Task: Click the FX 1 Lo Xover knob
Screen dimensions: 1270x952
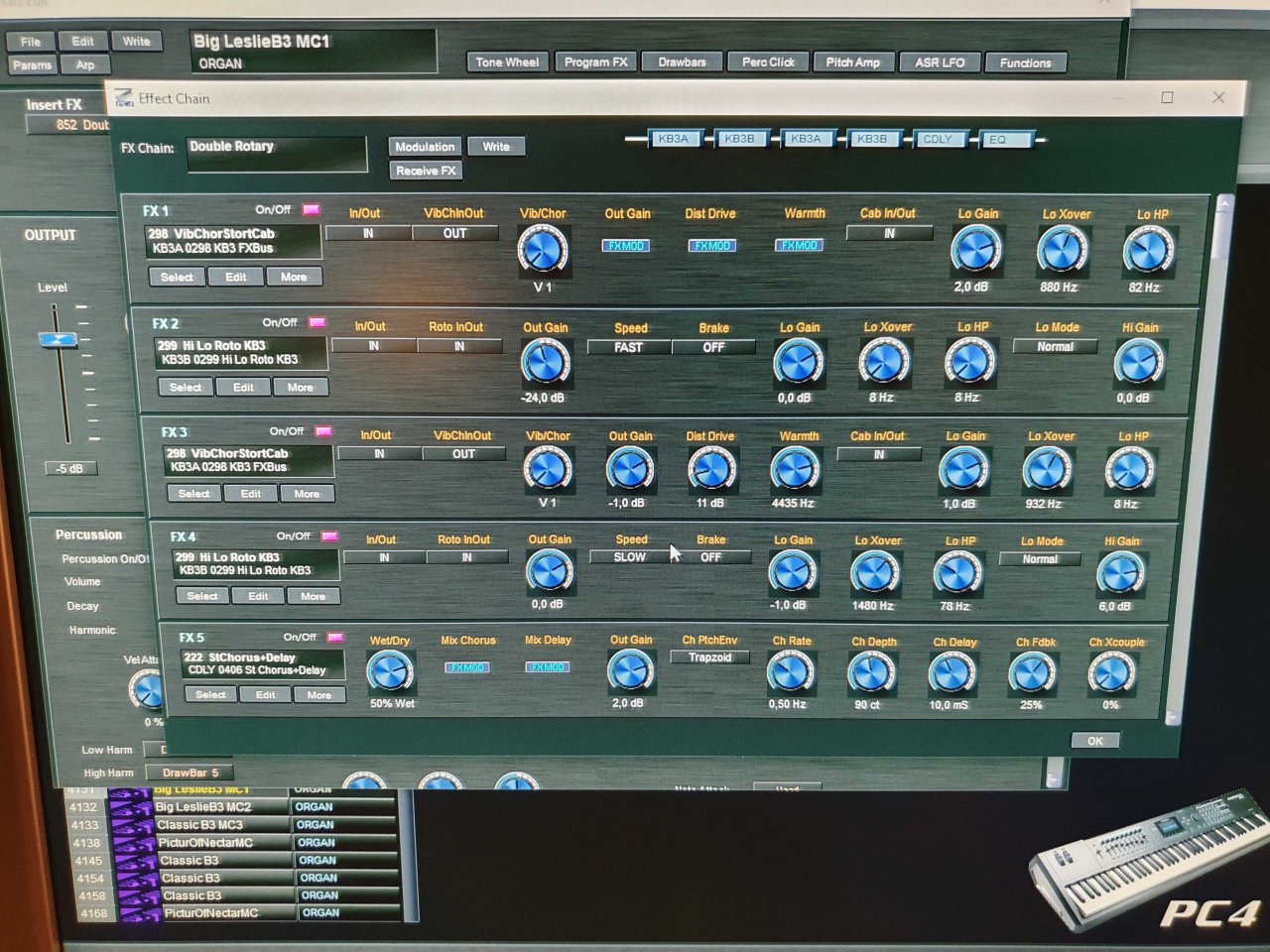Action: coord(1063,250)
